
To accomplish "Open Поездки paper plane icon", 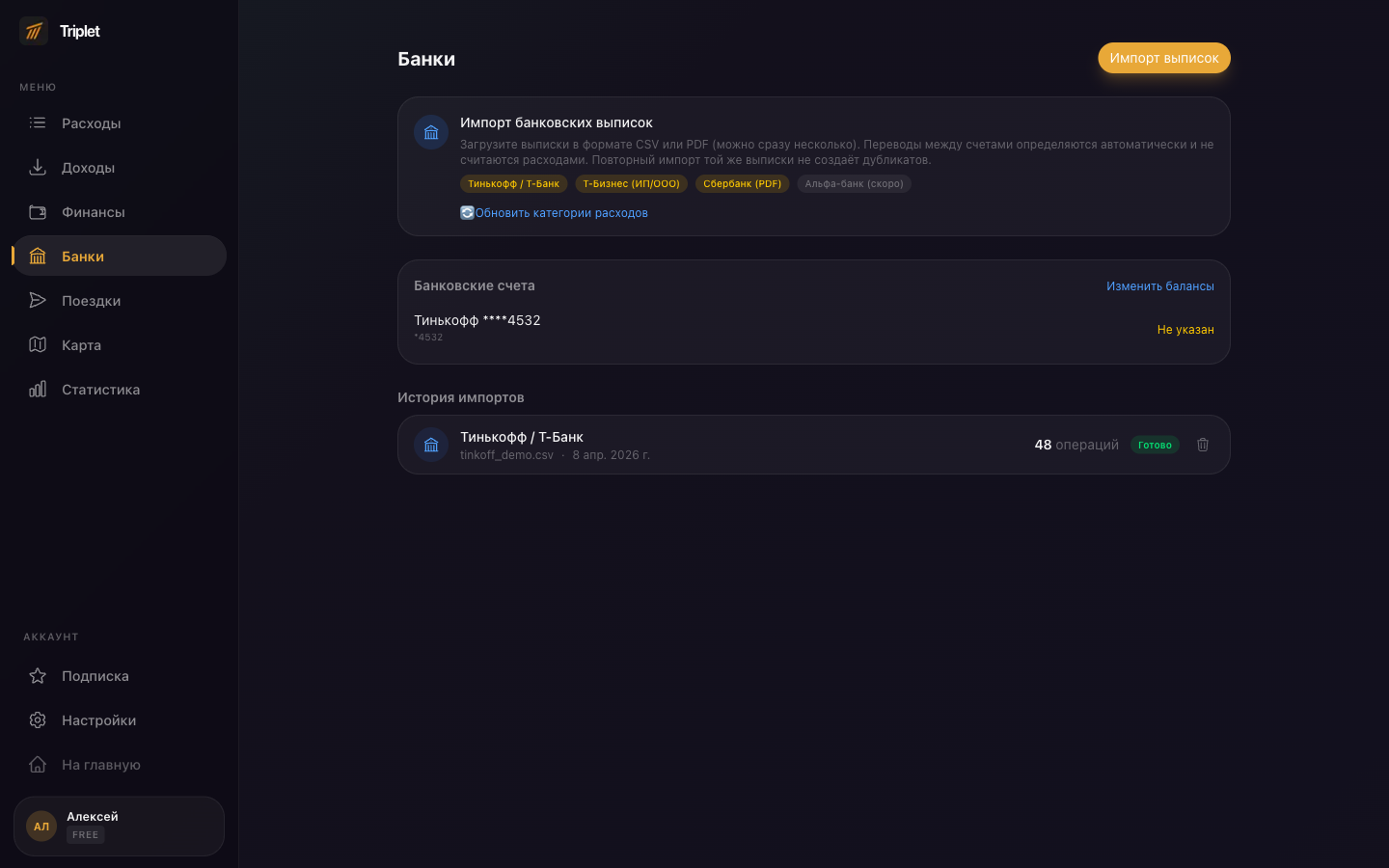I will [x=38, y=300].
